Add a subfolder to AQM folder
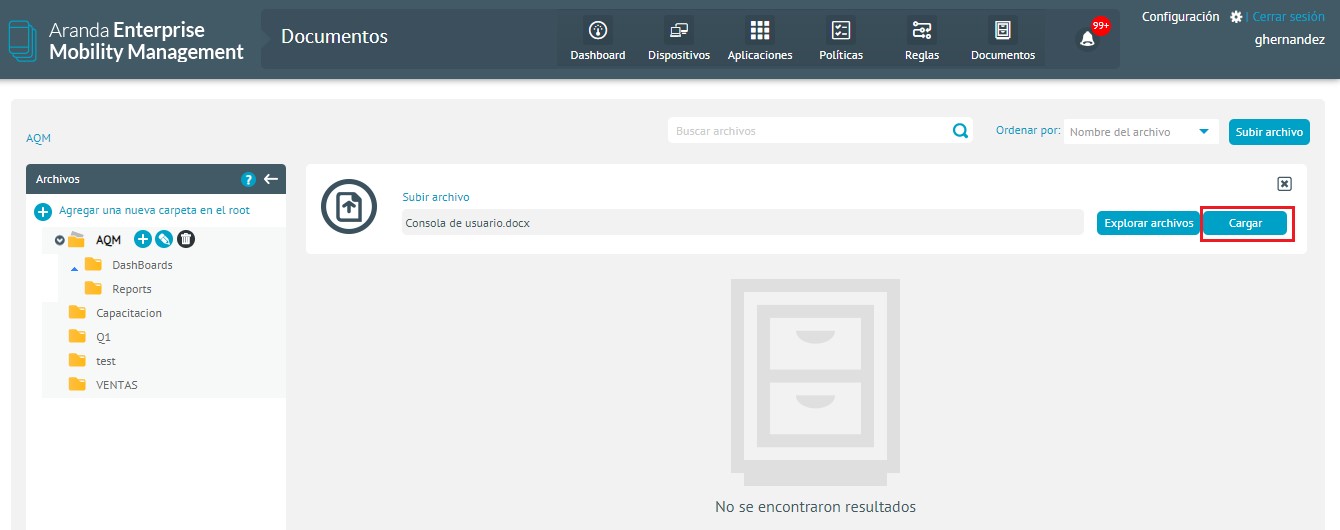The height and width of the screenshot is (530, 1340). pos(142,239)
